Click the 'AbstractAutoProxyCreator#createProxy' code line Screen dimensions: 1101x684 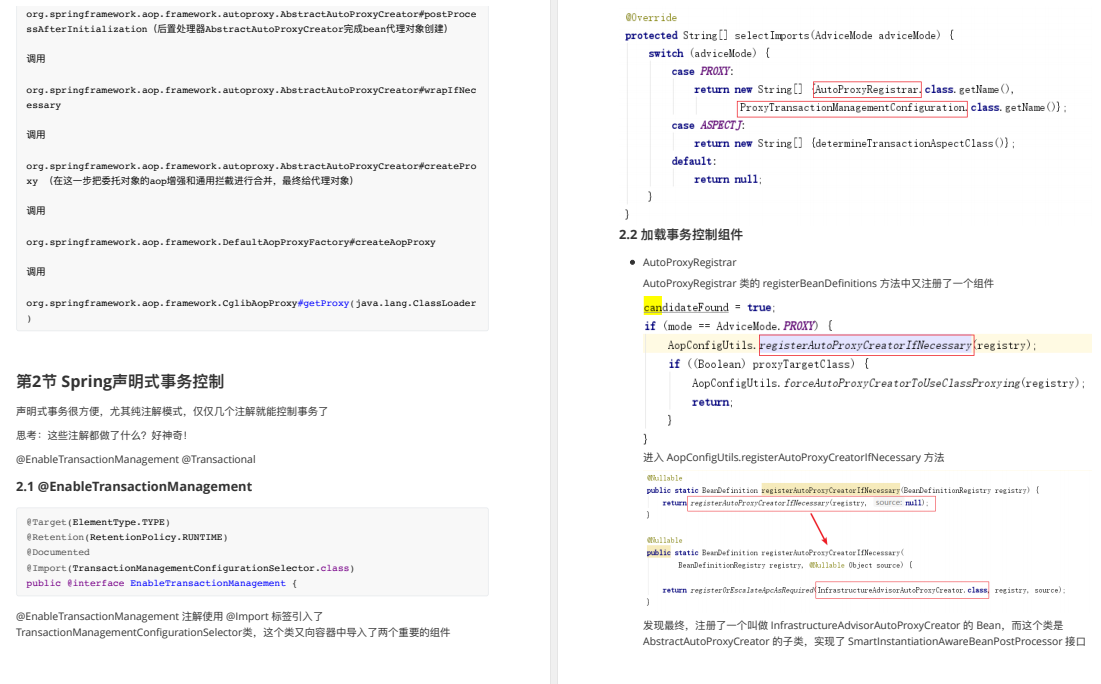pyautogui.click(x=251, y=173)
